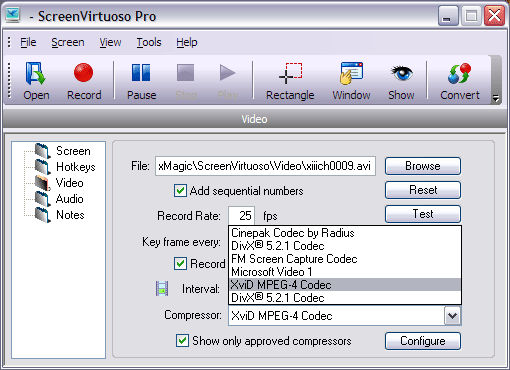510x370 pixels.
Task: Expand the toolbar overflow options arrow
Action: pyautogui.click(x=496, y=98)
